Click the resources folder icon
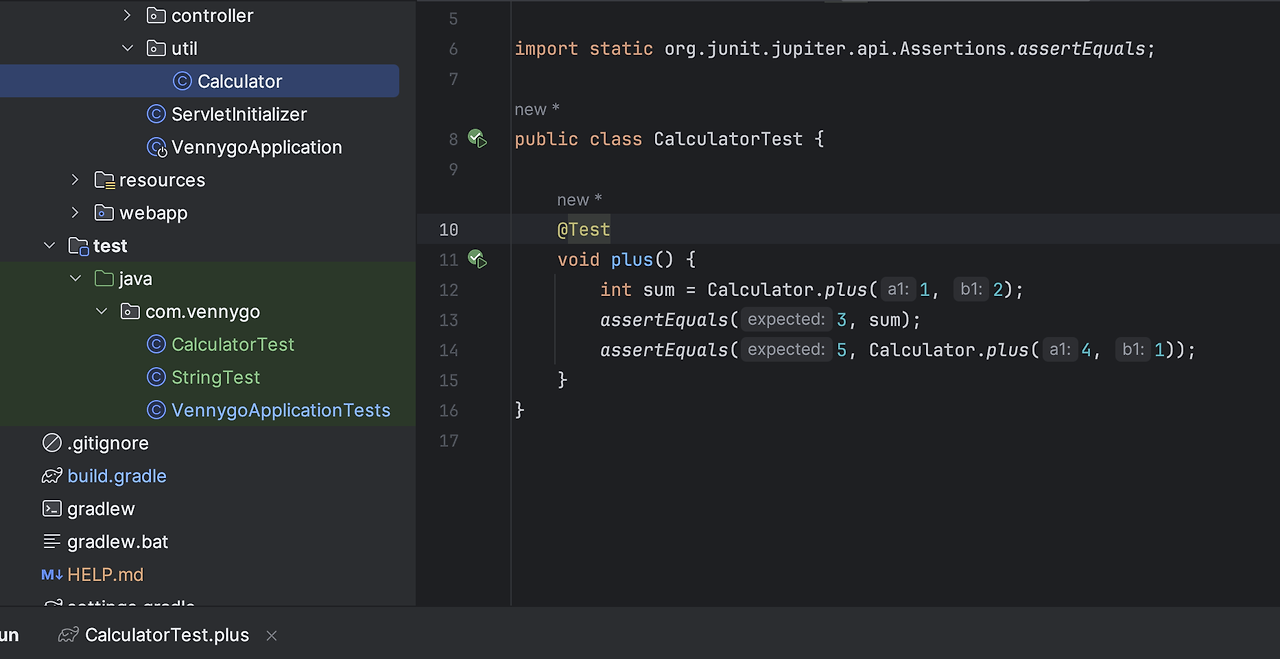This screenshot has height=659, width=1280. [104, 180]
